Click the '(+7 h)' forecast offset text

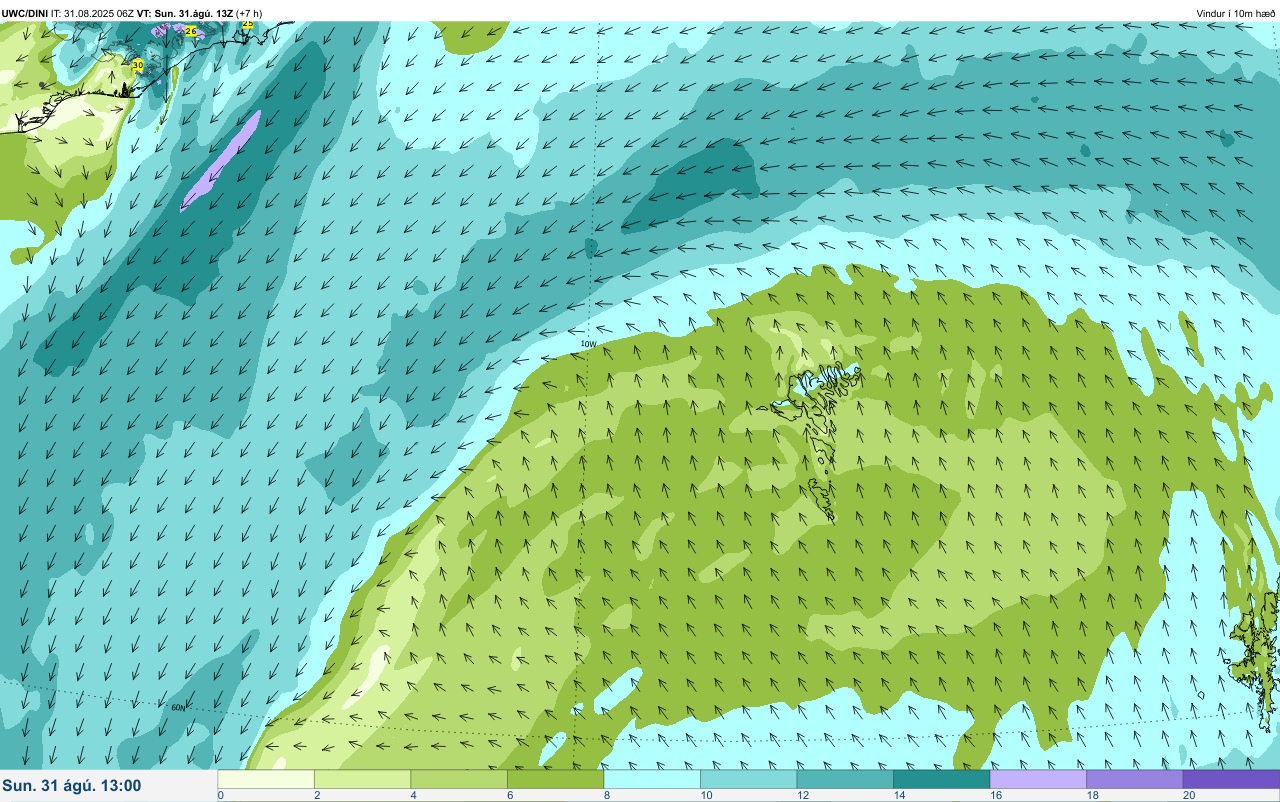[249, 13]
